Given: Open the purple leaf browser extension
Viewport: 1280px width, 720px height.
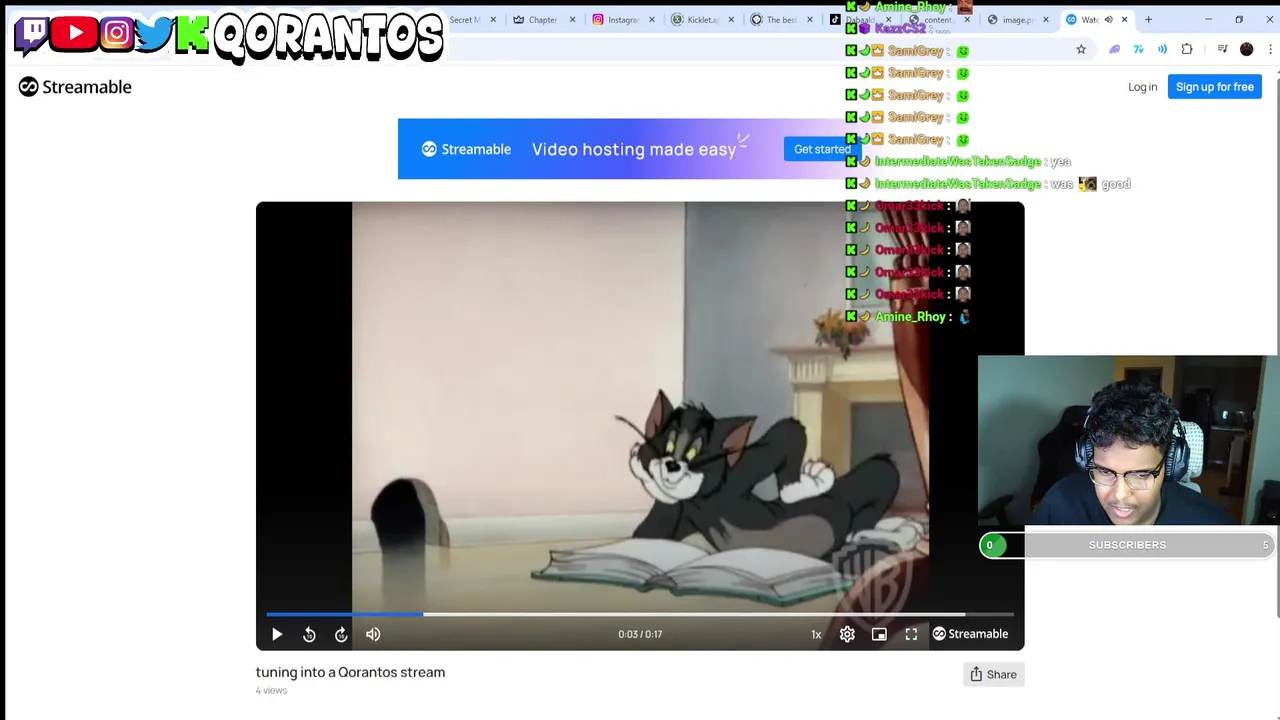Looking at the screenshot, I should 1114,49.
